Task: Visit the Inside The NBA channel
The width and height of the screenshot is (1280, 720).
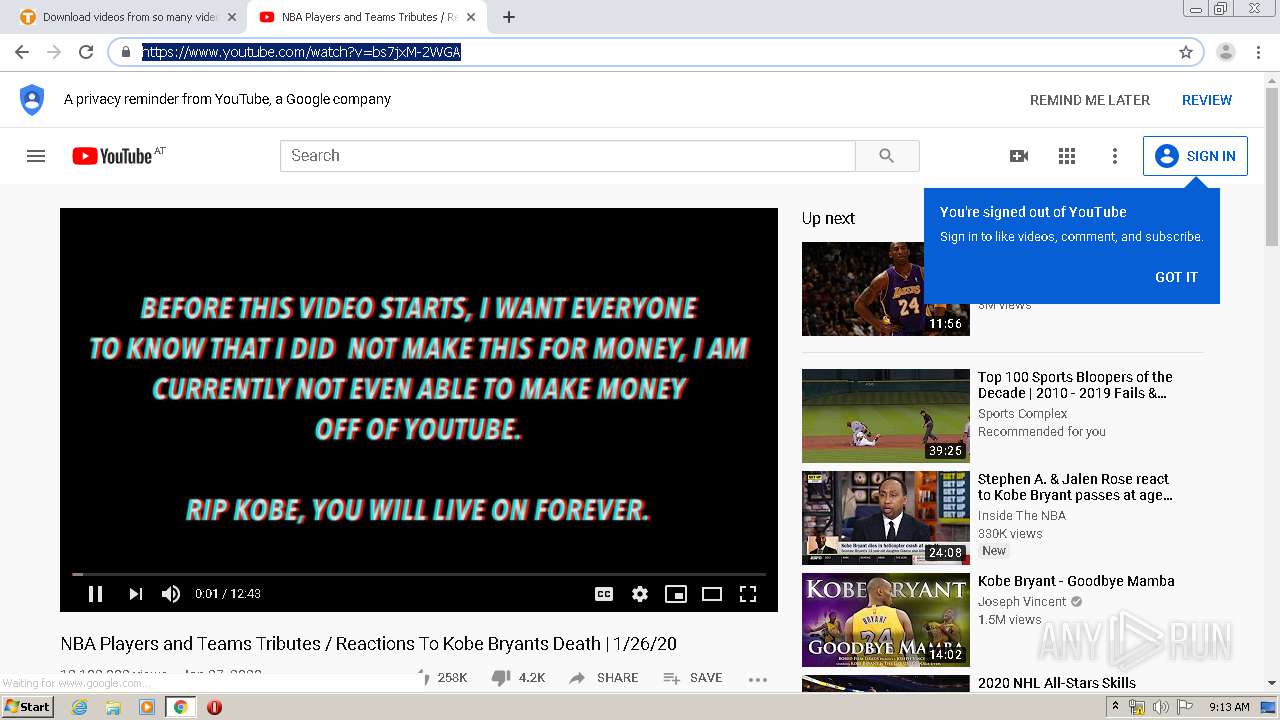Action: point(1022,516)
